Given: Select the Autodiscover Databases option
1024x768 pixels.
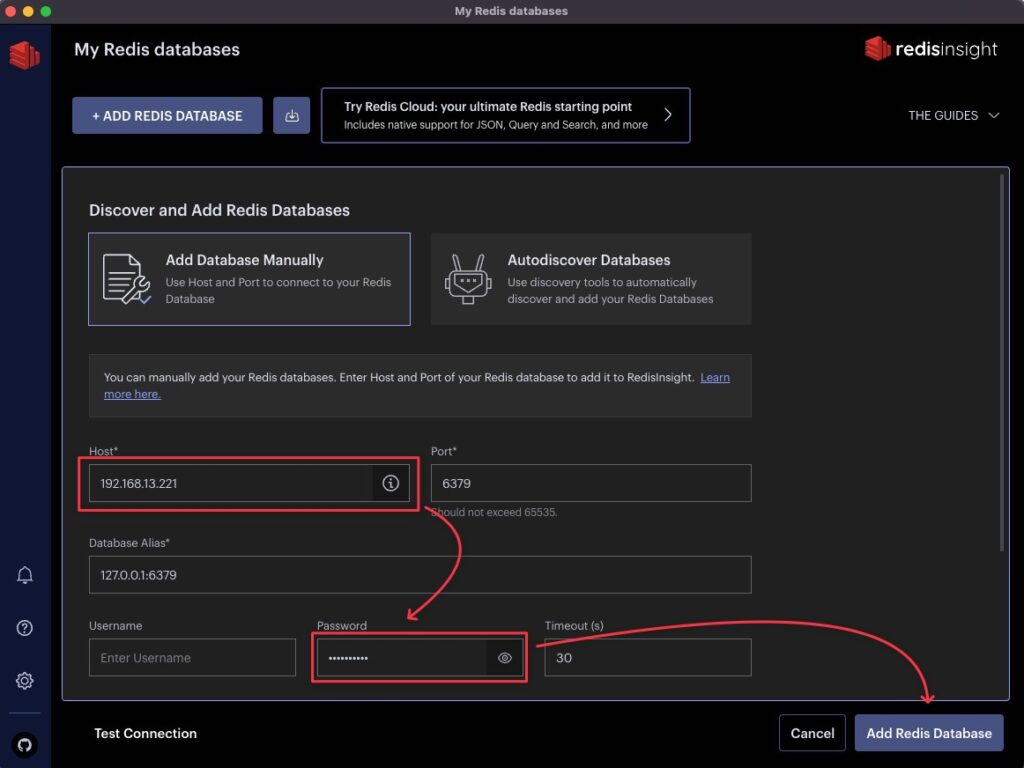Looking at the screenshot, I should coord(591,279).
